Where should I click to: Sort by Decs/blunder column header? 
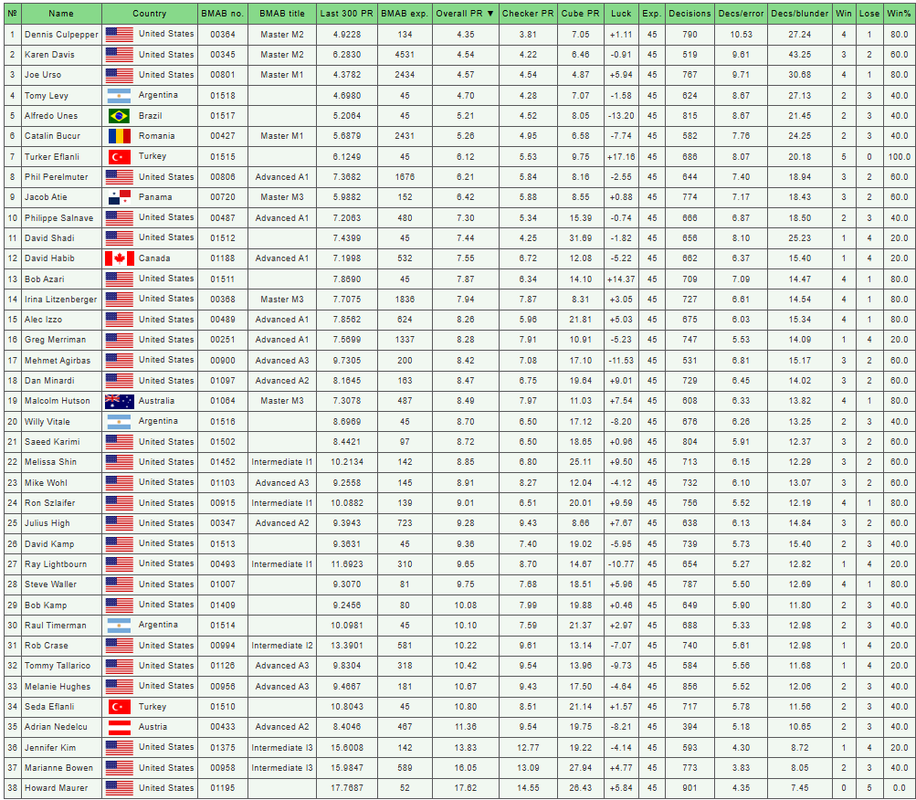click(x=799, y=13)
